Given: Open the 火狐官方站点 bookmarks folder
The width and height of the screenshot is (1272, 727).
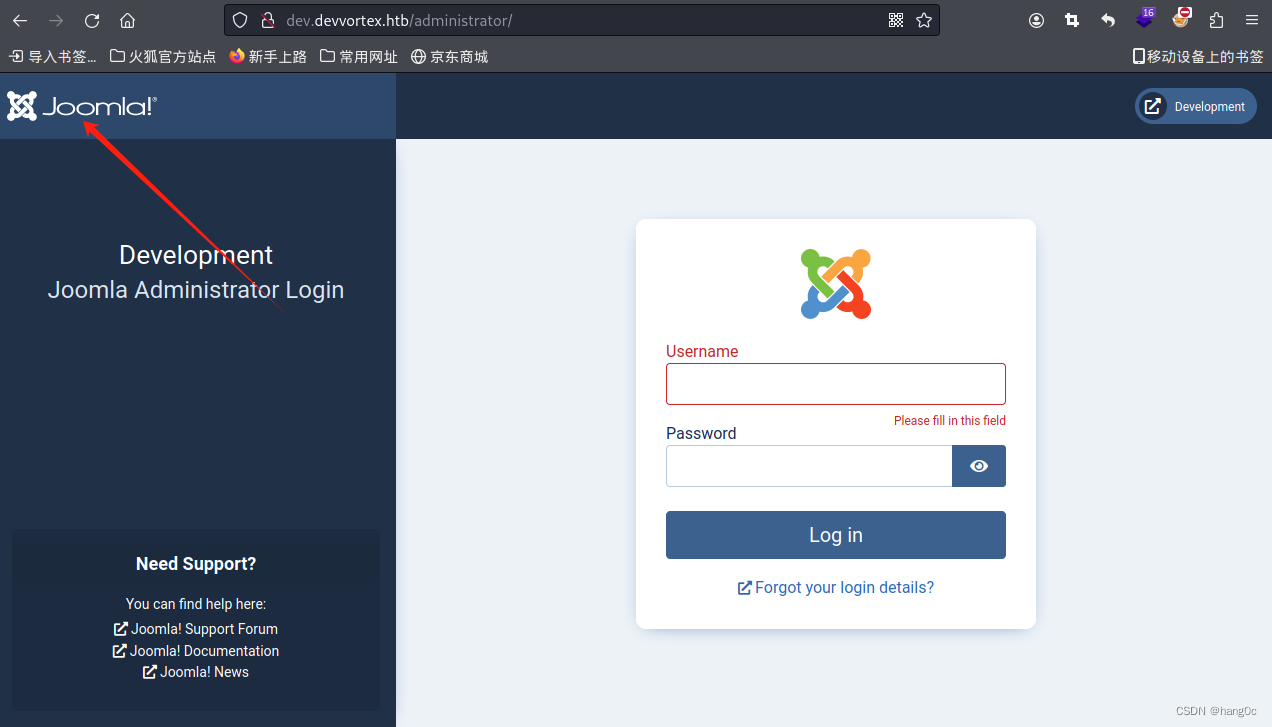Looking at the screenshot, I should click(x=163, y=57).
